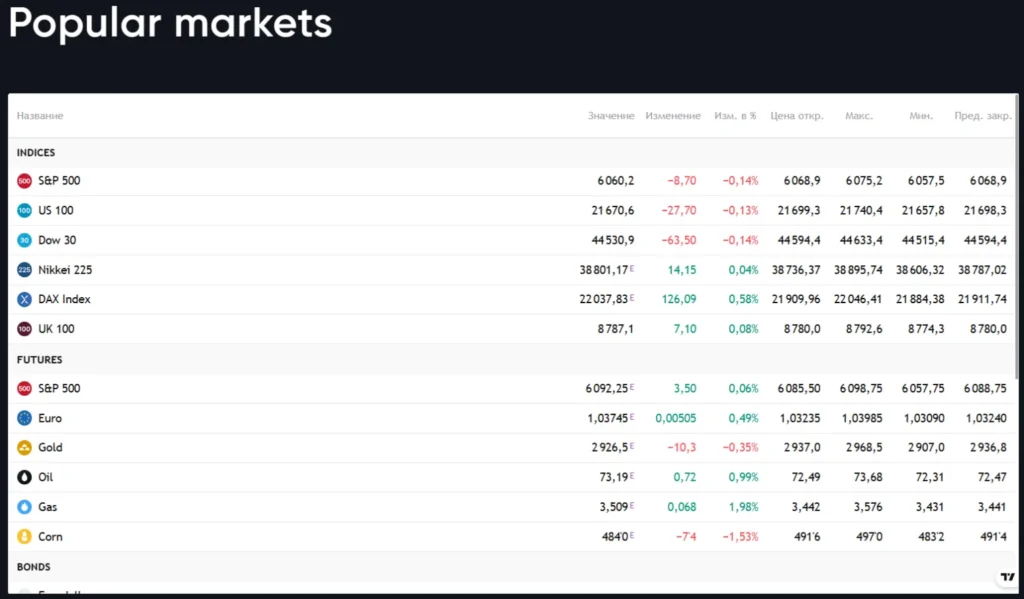Collapse the INDICES section header
The width and height of the screenshot is (1024, 599).
[36, 152]
